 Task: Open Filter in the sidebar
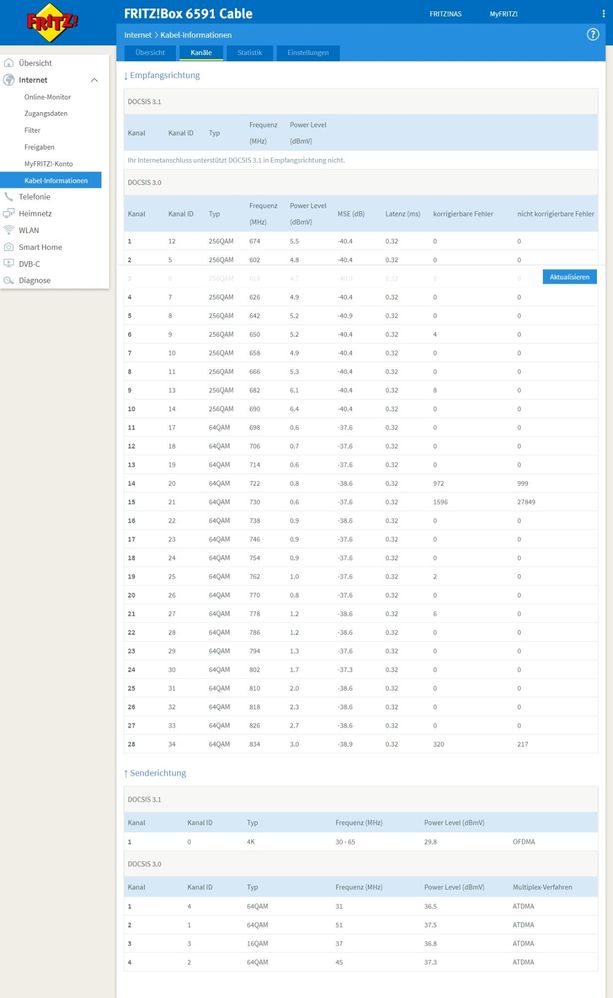click(32, 130)
